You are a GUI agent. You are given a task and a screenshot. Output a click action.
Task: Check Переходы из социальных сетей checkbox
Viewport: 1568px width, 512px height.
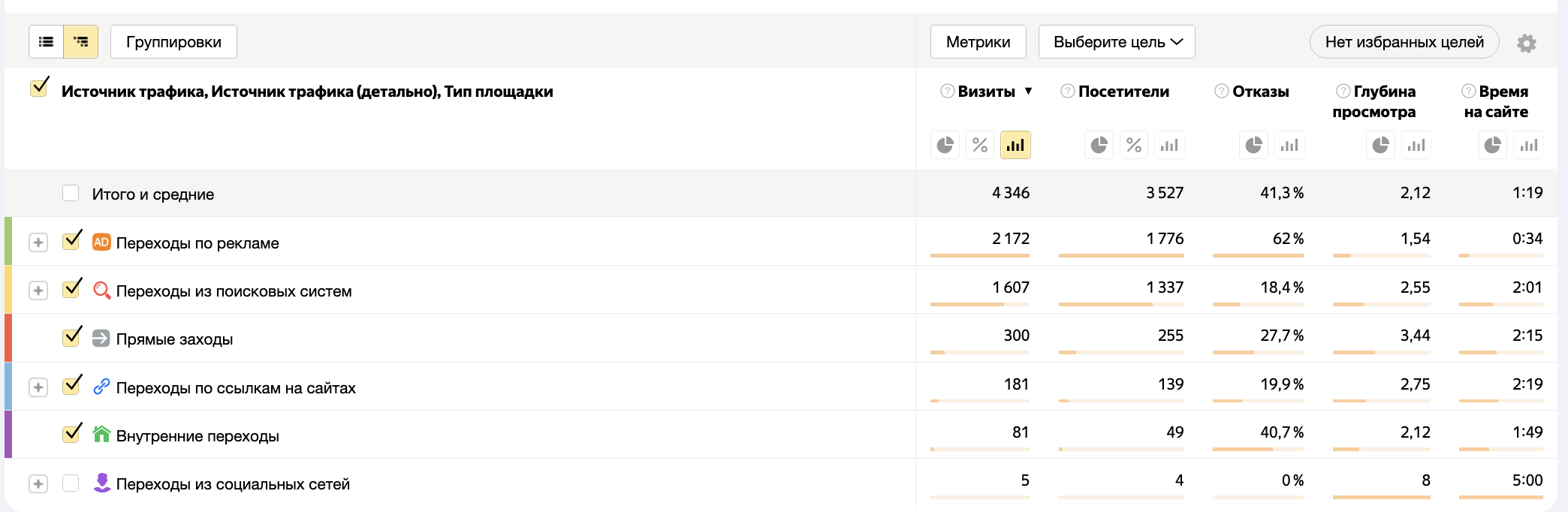coord(71,483)
